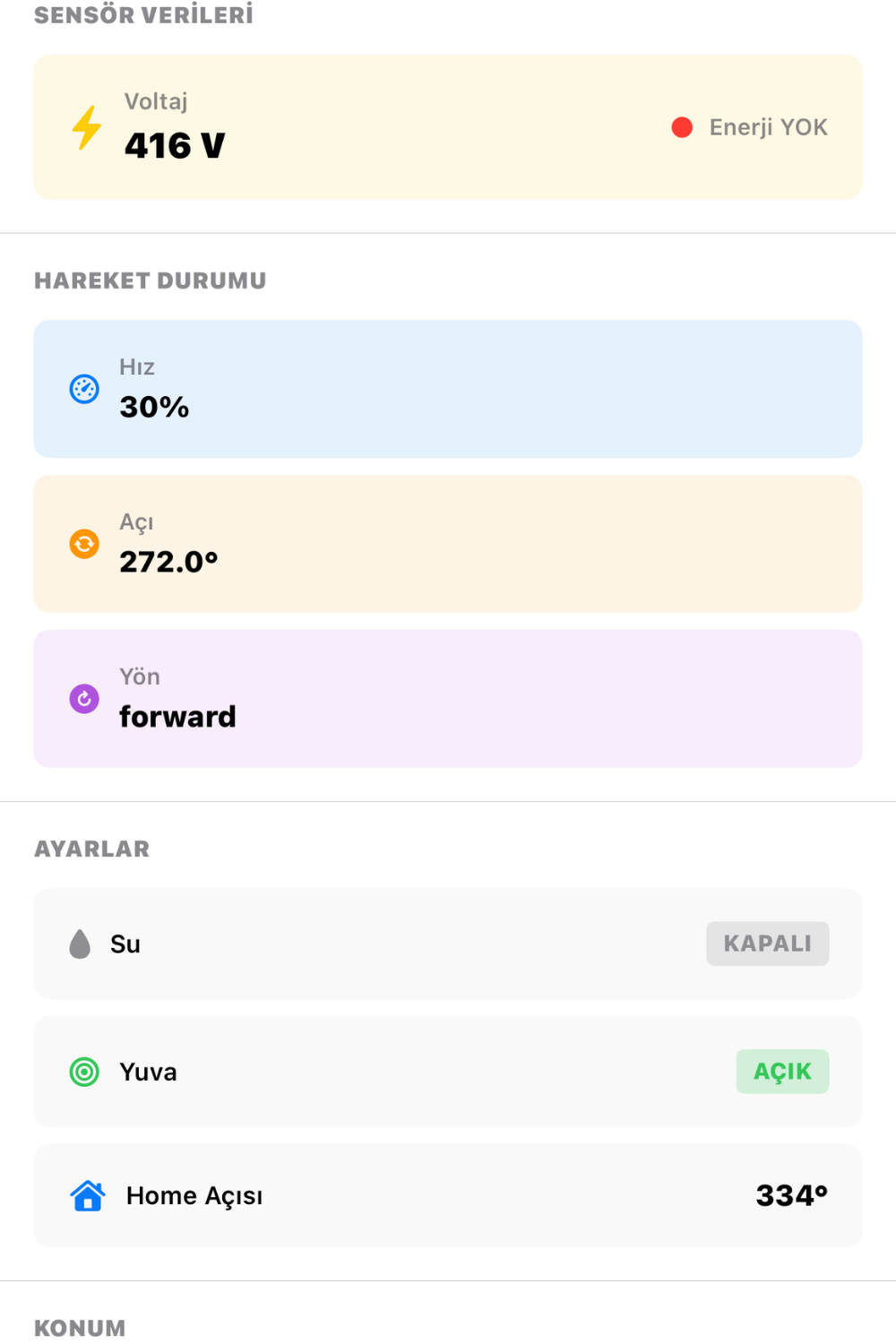Tap the Su setting label
Screen dimensions: 896x1344
pyautogui.click(x=125, y=944)
